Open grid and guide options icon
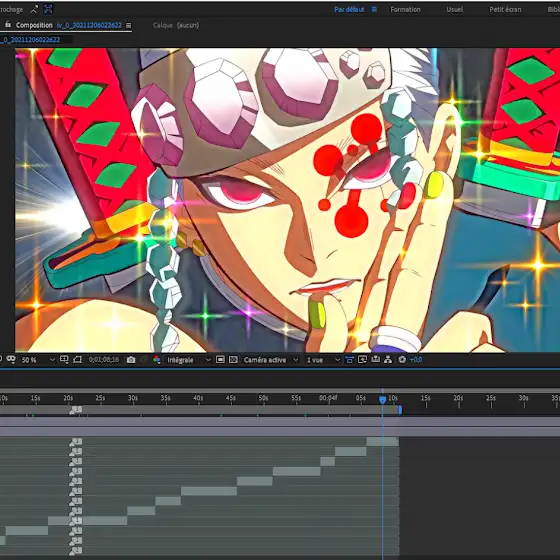The width and height of the screenshot is (560, 560). pyautogui.click(x=64, y=359)
